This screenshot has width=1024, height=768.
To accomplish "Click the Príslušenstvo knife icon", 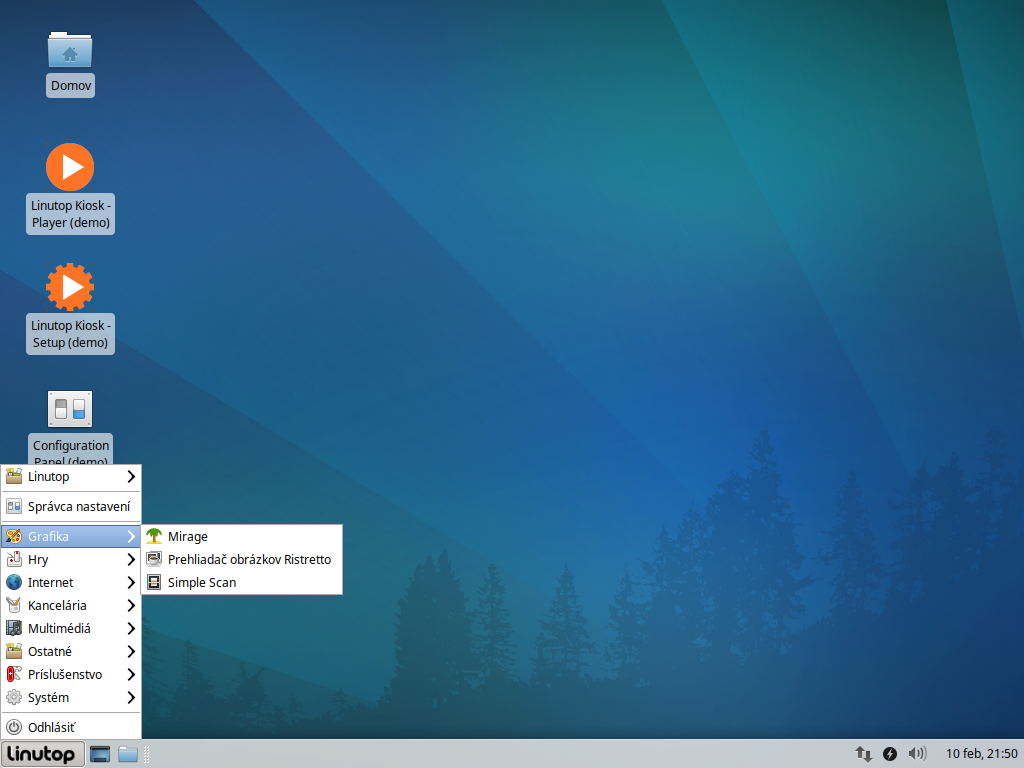I will tap(14, 674).
